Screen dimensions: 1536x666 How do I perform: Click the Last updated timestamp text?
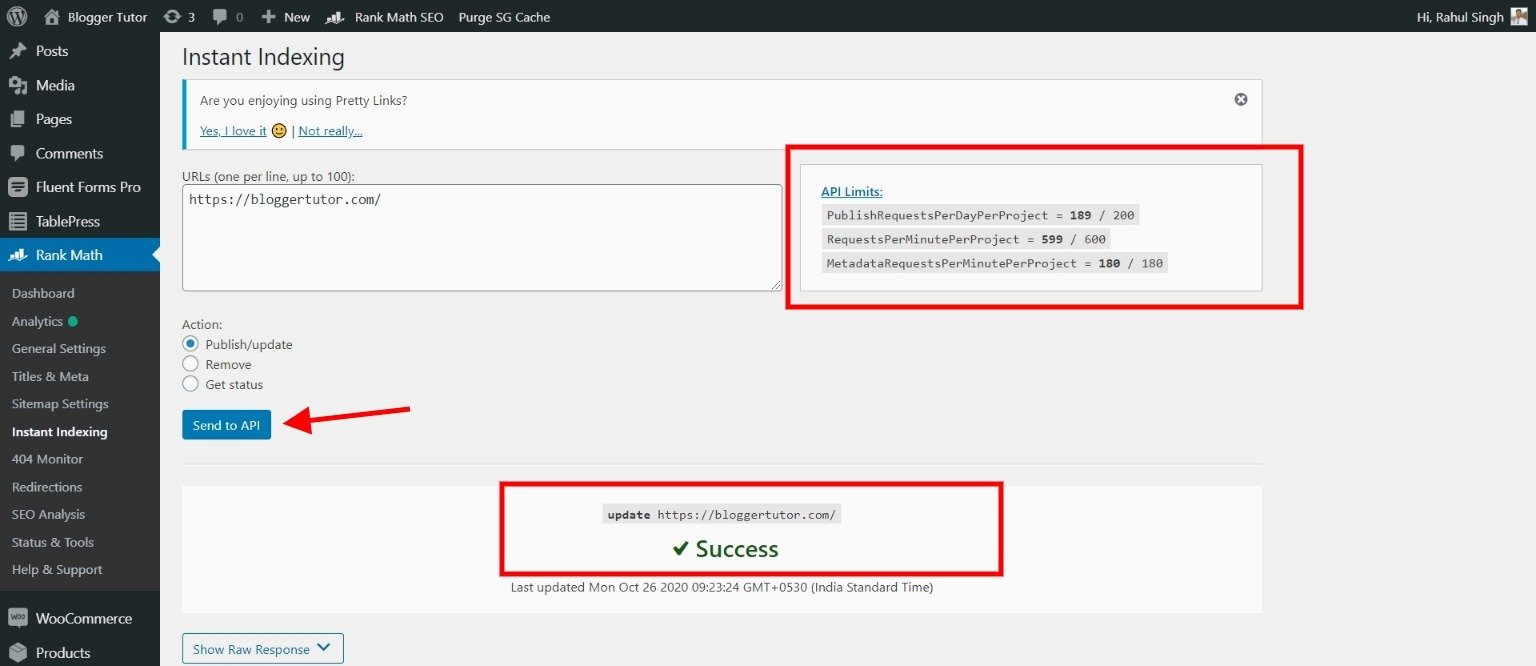pyautogui.click(x=722, y=587)
